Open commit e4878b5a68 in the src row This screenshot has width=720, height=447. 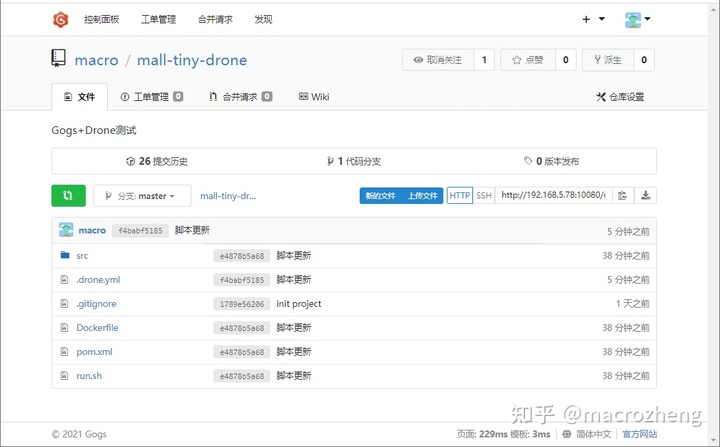point(242,256)
